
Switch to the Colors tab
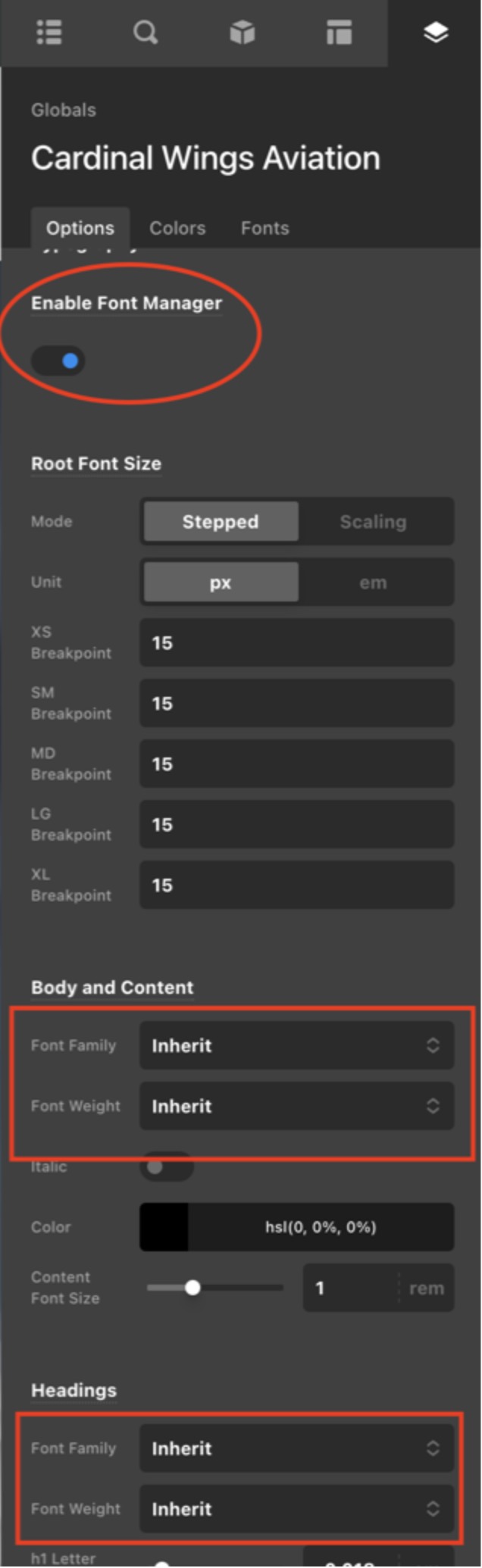click(x=177, y=228)
